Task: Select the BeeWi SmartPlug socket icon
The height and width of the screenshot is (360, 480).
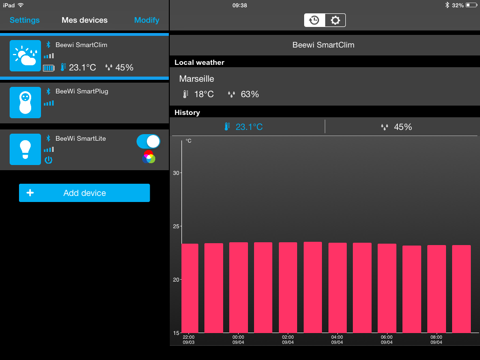Action: click(x=25, y=102)
